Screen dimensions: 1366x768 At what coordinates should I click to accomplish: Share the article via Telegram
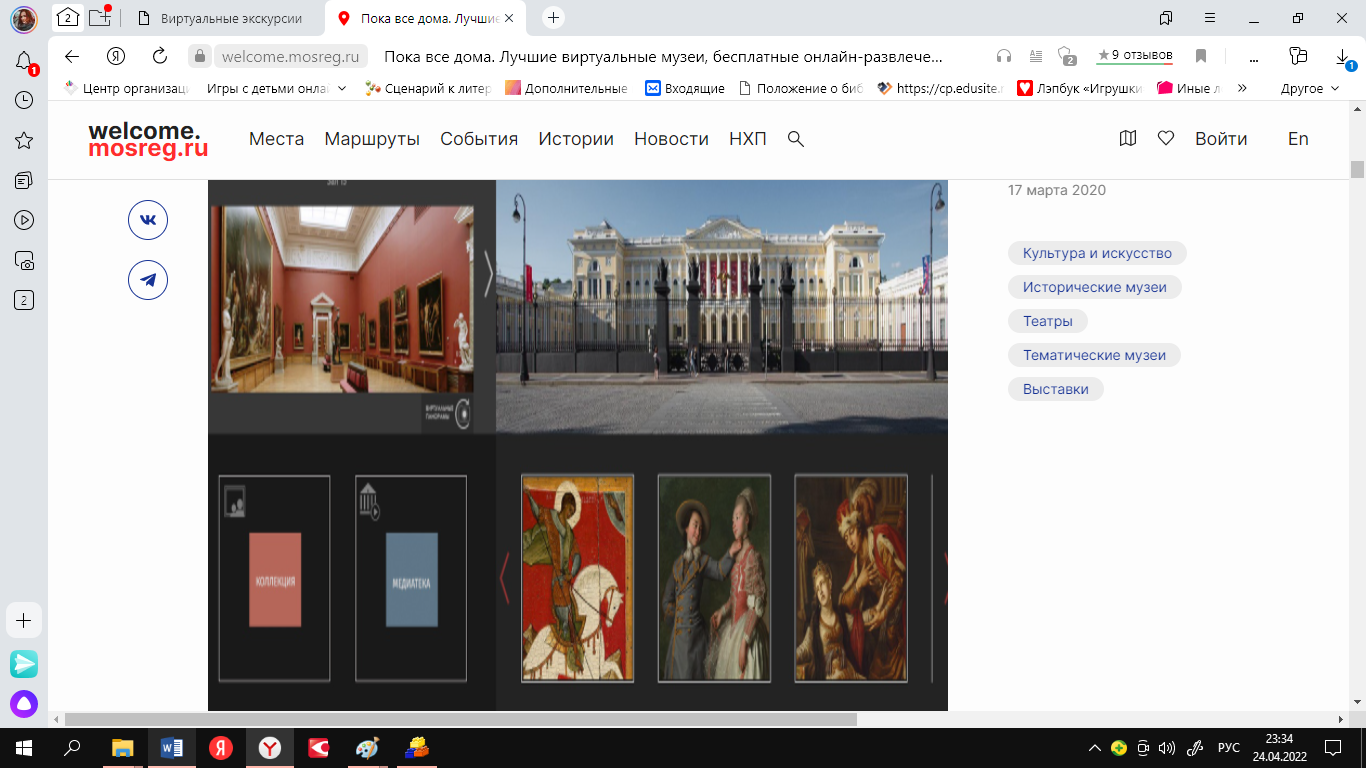click(x=148, y=280)
